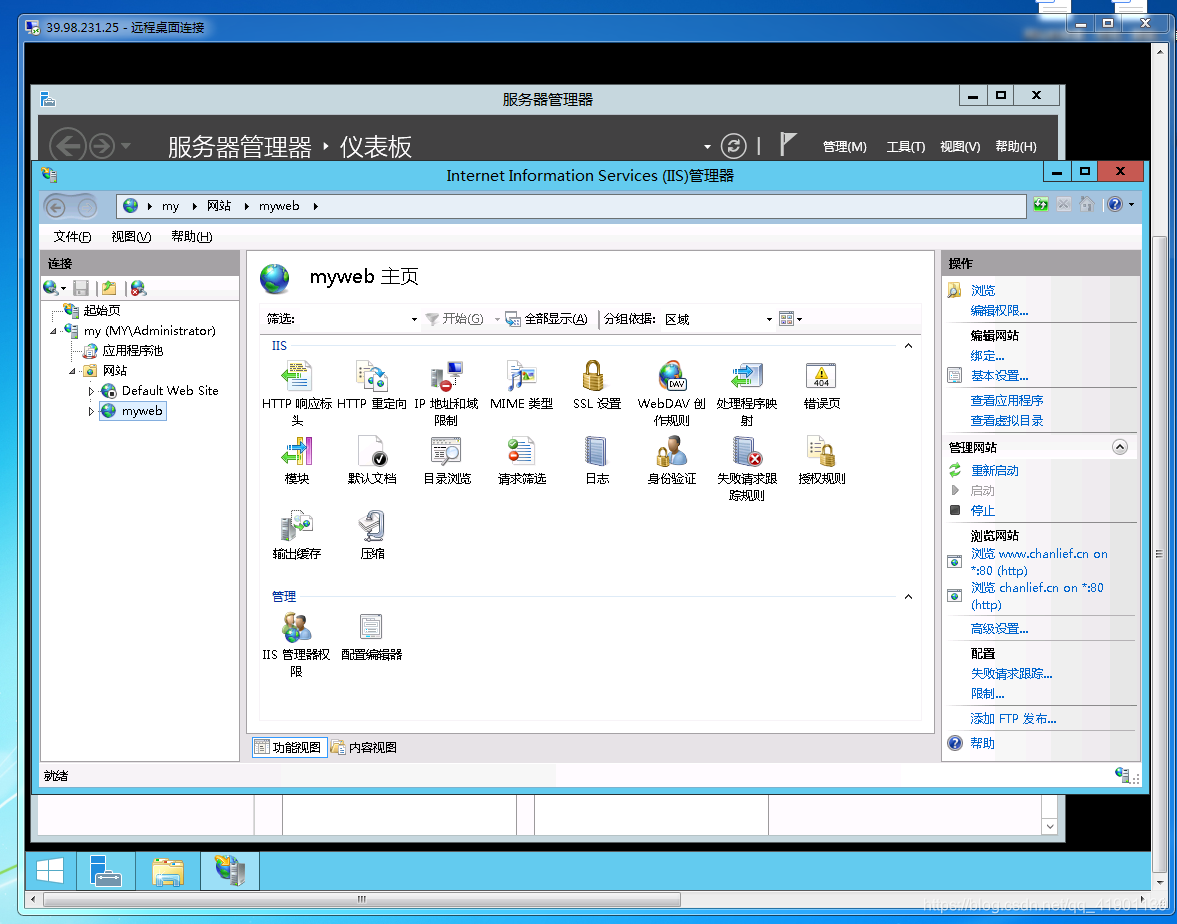Collapse the 管理网站 actions section
The height and width of the screenshot is (924, 1177).
point(1119,447)
